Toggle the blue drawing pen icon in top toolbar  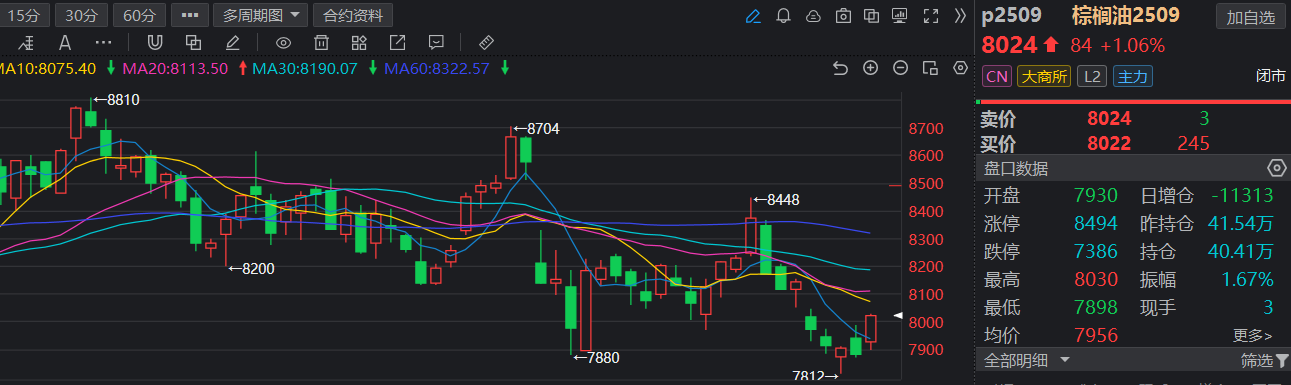point(753,16)
